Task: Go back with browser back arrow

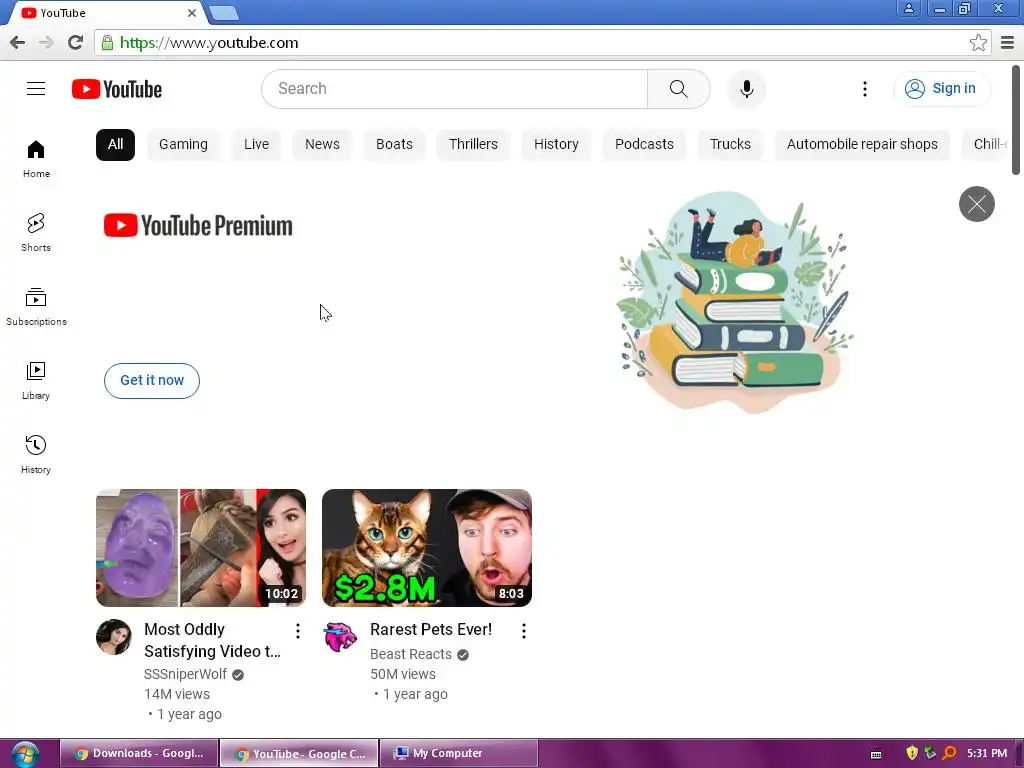Action: [18, 42]
